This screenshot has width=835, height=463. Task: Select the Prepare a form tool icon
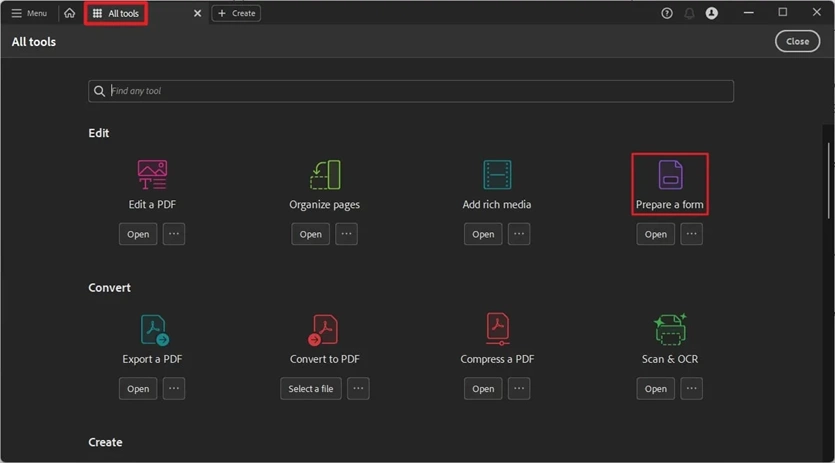(670, 175)
